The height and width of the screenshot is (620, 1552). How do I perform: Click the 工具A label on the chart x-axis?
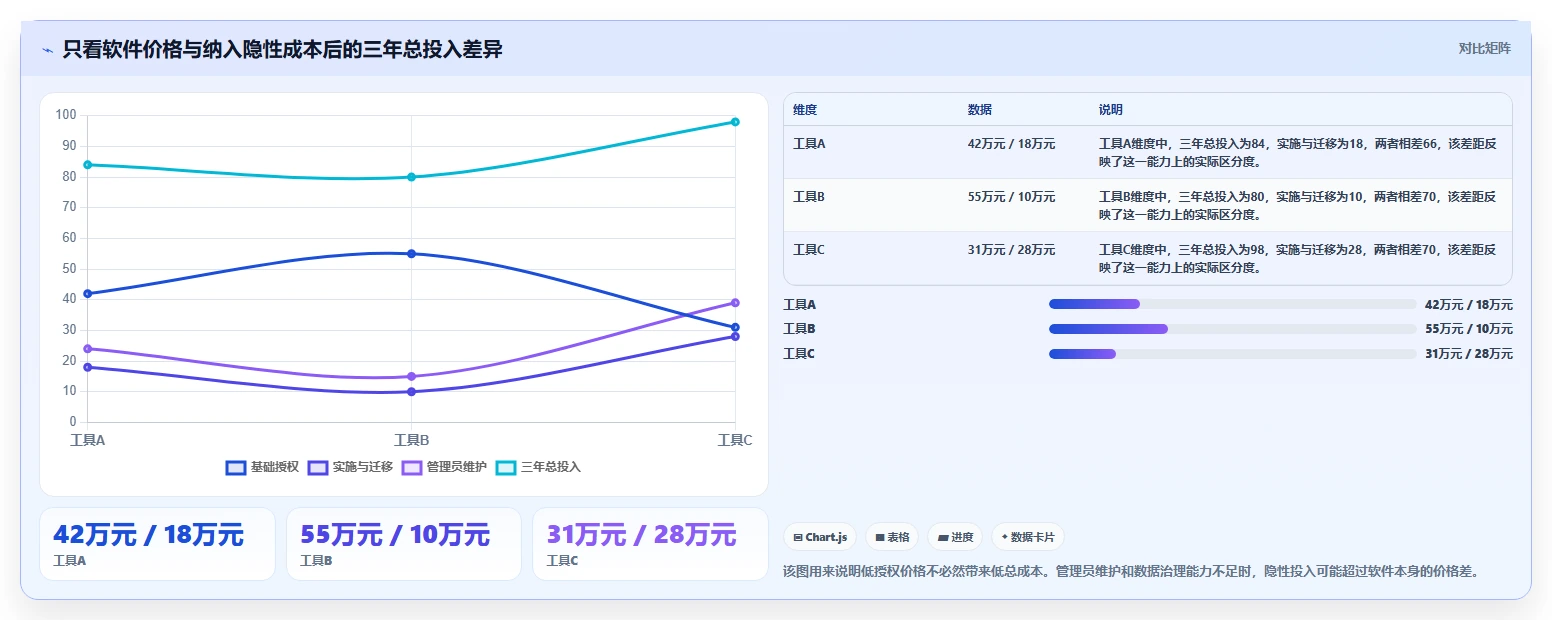88,440
